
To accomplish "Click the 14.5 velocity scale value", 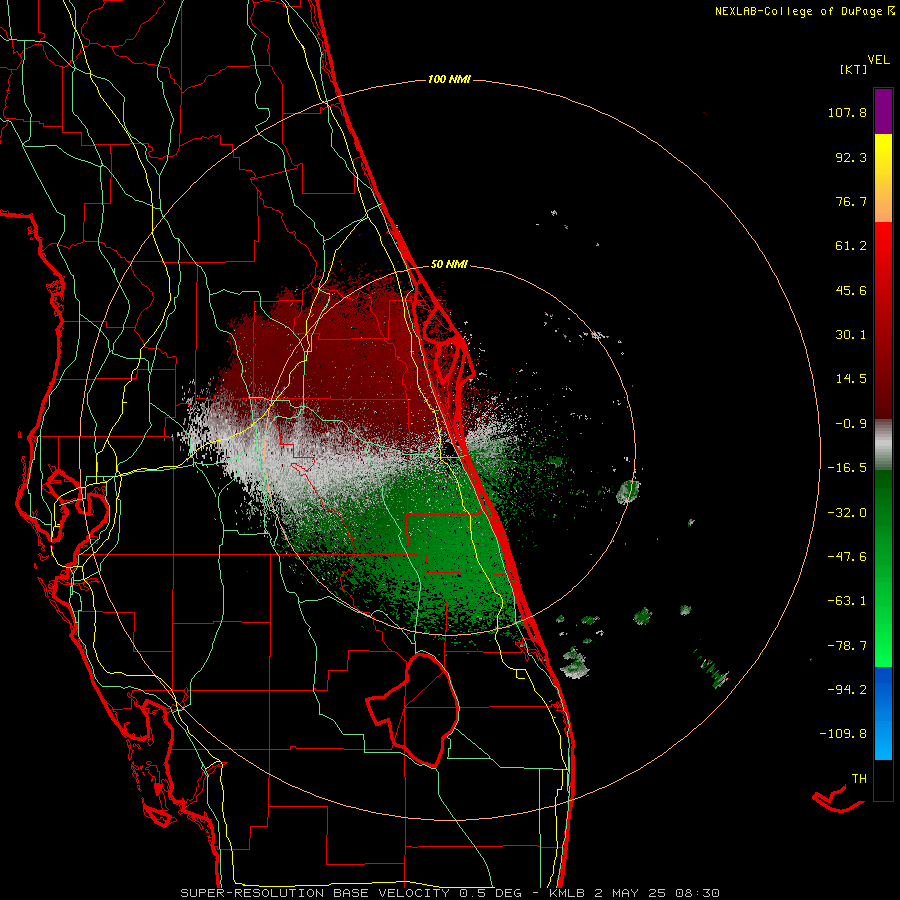I will [851, 379].
